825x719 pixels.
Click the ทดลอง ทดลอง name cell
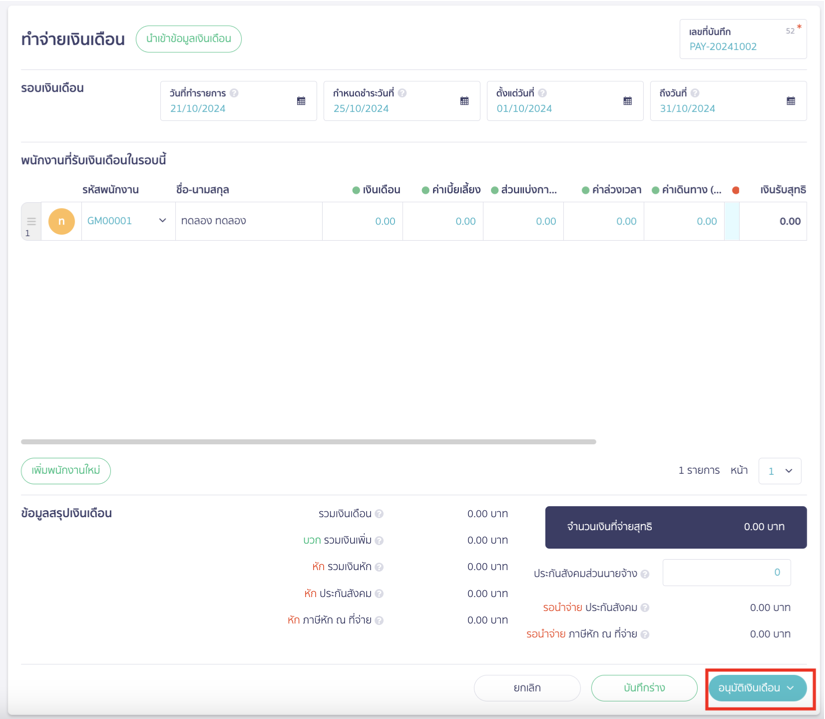(249, 221)
